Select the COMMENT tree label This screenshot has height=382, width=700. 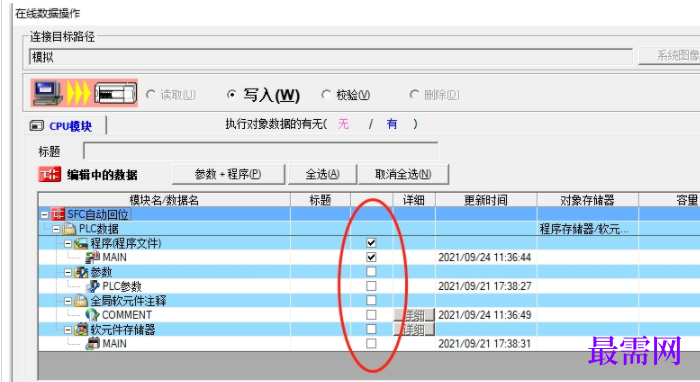pos(127,315)
